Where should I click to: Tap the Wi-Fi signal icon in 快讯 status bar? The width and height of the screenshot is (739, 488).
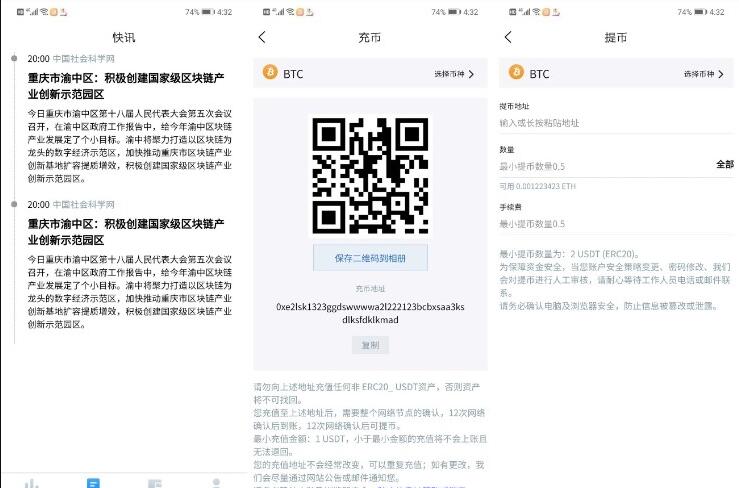44,12
